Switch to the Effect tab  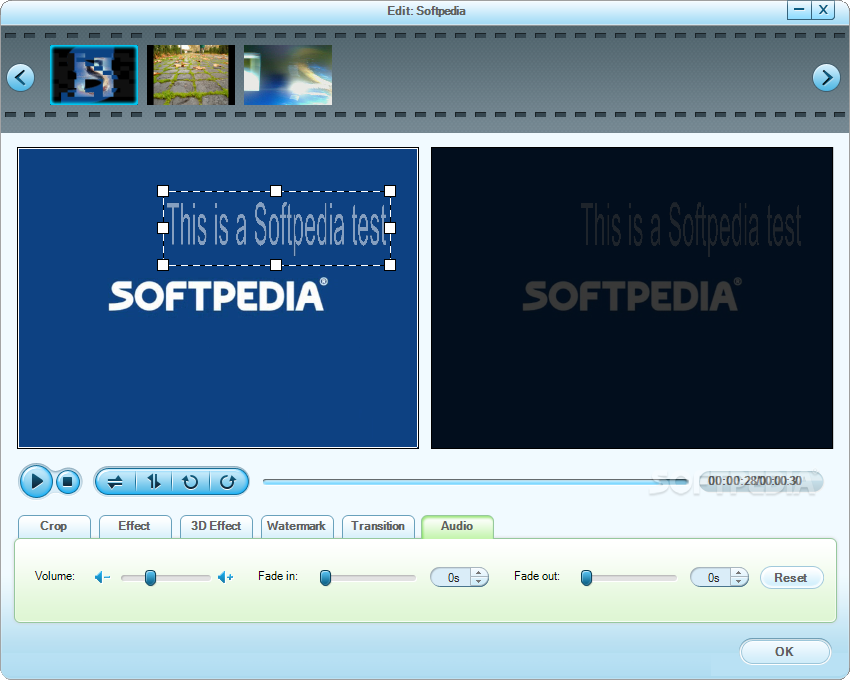pyautogui.click(x=134, y=526)
